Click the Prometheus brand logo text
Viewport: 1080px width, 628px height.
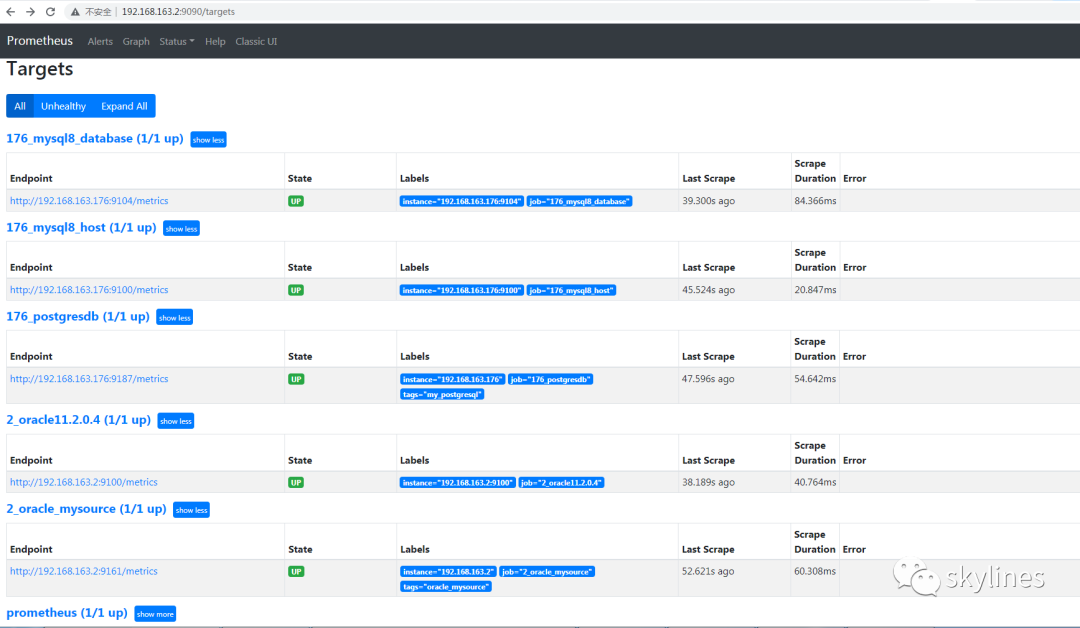(x=40, y=41)
